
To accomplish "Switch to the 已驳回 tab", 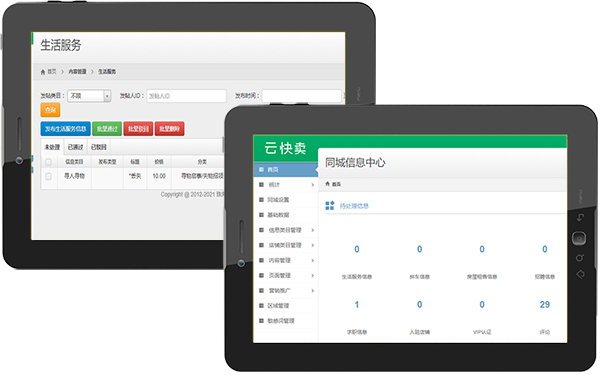I will coord(98,147).
